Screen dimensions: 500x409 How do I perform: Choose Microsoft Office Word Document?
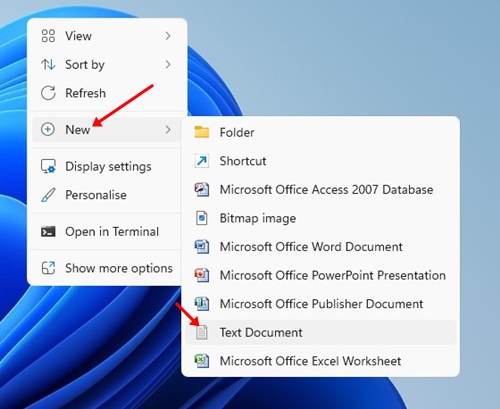(321, 247)
